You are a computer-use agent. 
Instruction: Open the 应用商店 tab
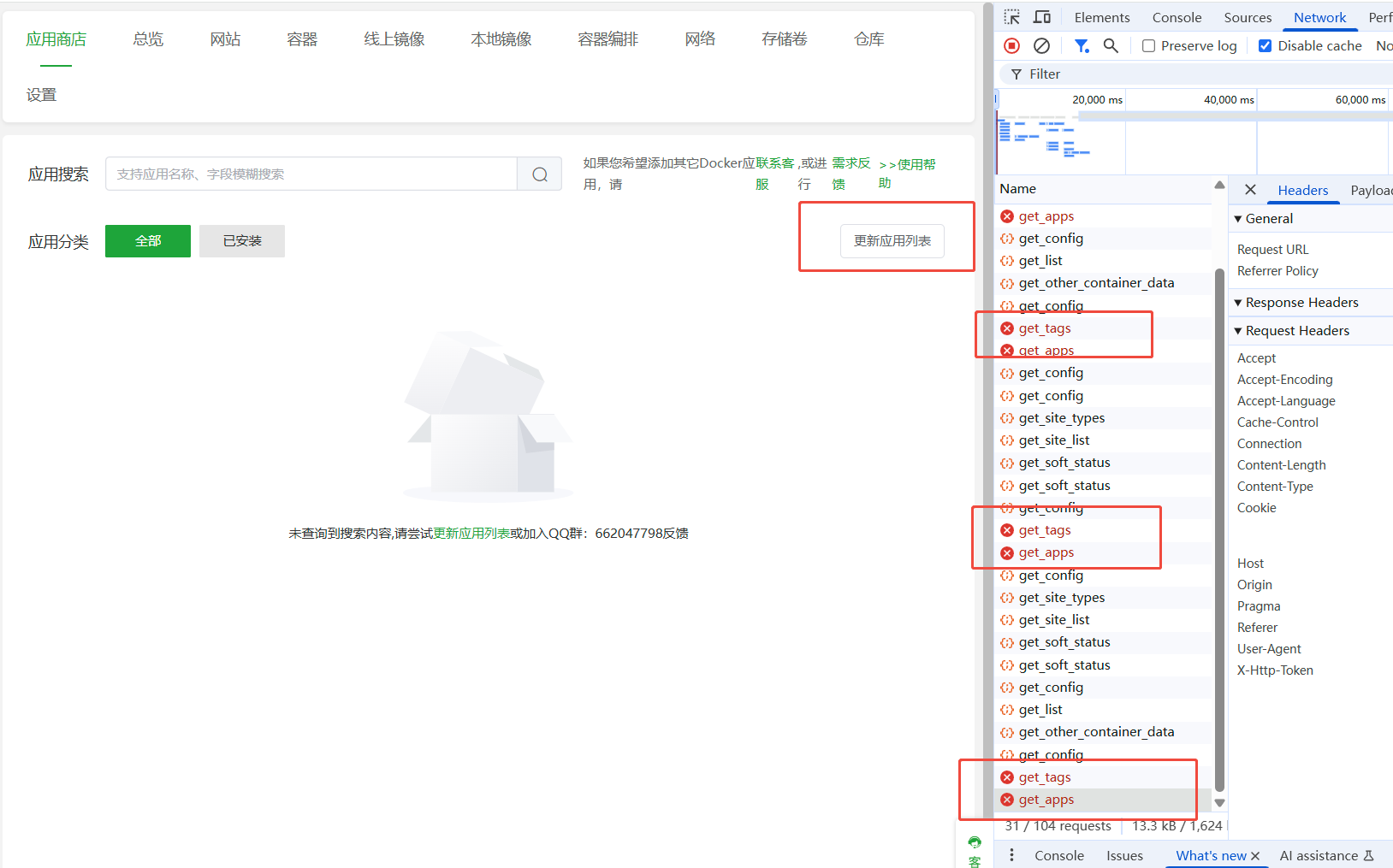tap(56, 39)
